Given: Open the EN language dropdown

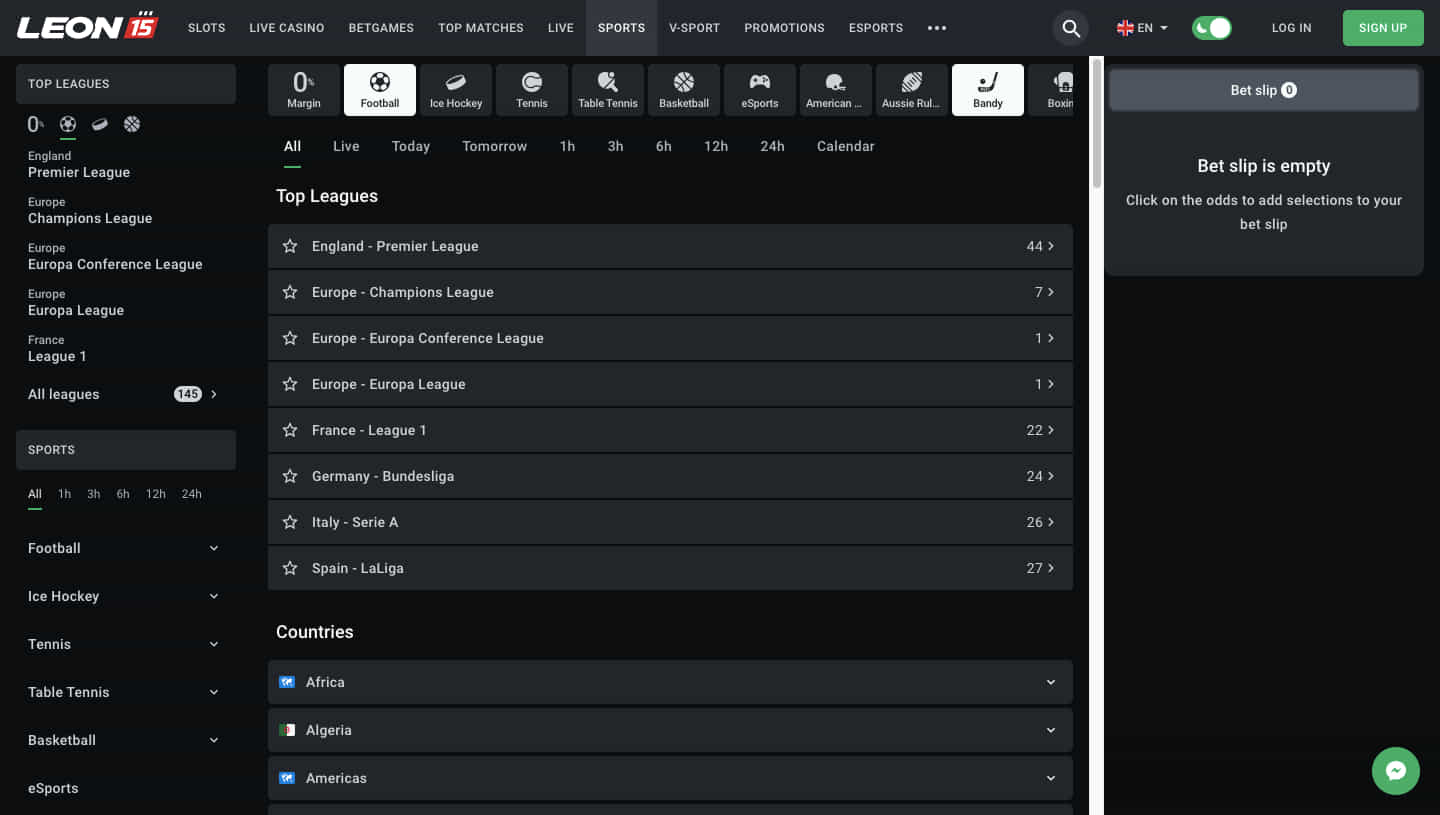Looking at the screenshot, I should (x=1142, y=28).
